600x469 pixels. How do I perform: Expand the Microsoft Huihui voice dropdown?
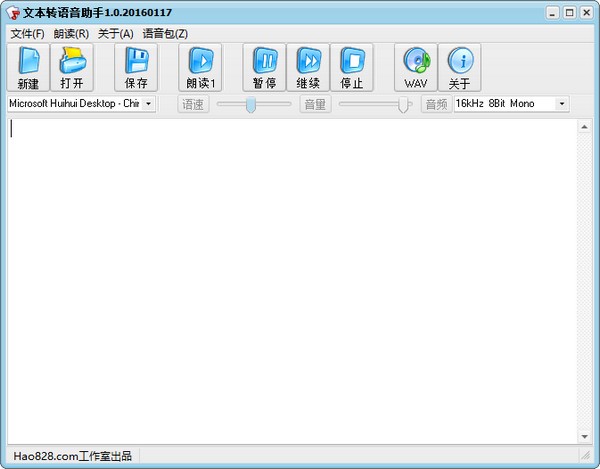148,104
